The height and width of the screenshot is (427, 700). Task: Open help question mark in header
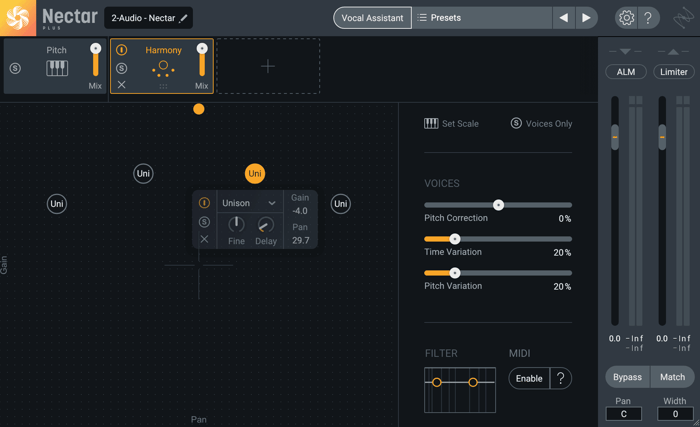(648, 18)
